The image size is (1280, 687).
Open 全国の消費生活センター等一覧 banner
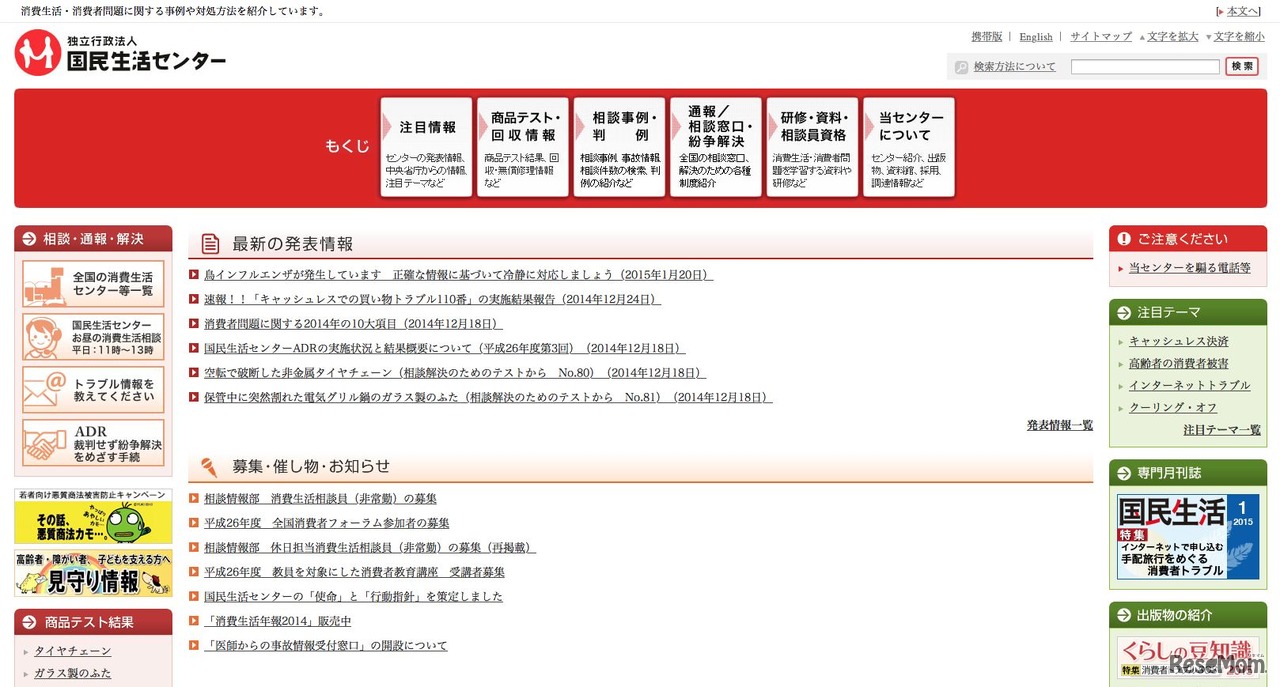93,284
